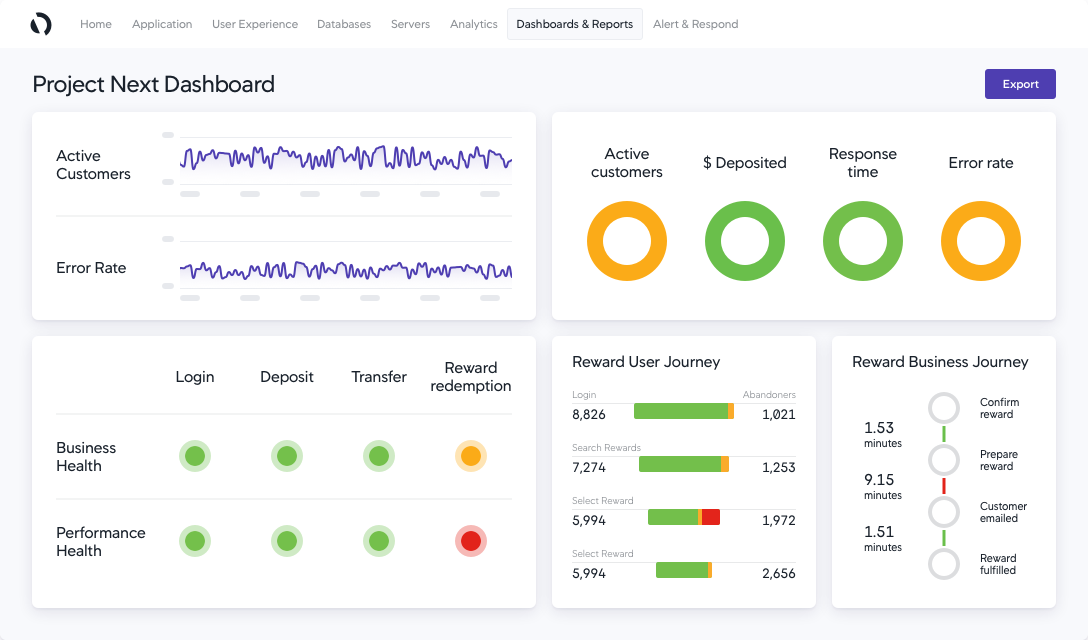Click the 7,274 Search Rewards count
Viewport: 1088px width, 640px height.
coord(588,467)
